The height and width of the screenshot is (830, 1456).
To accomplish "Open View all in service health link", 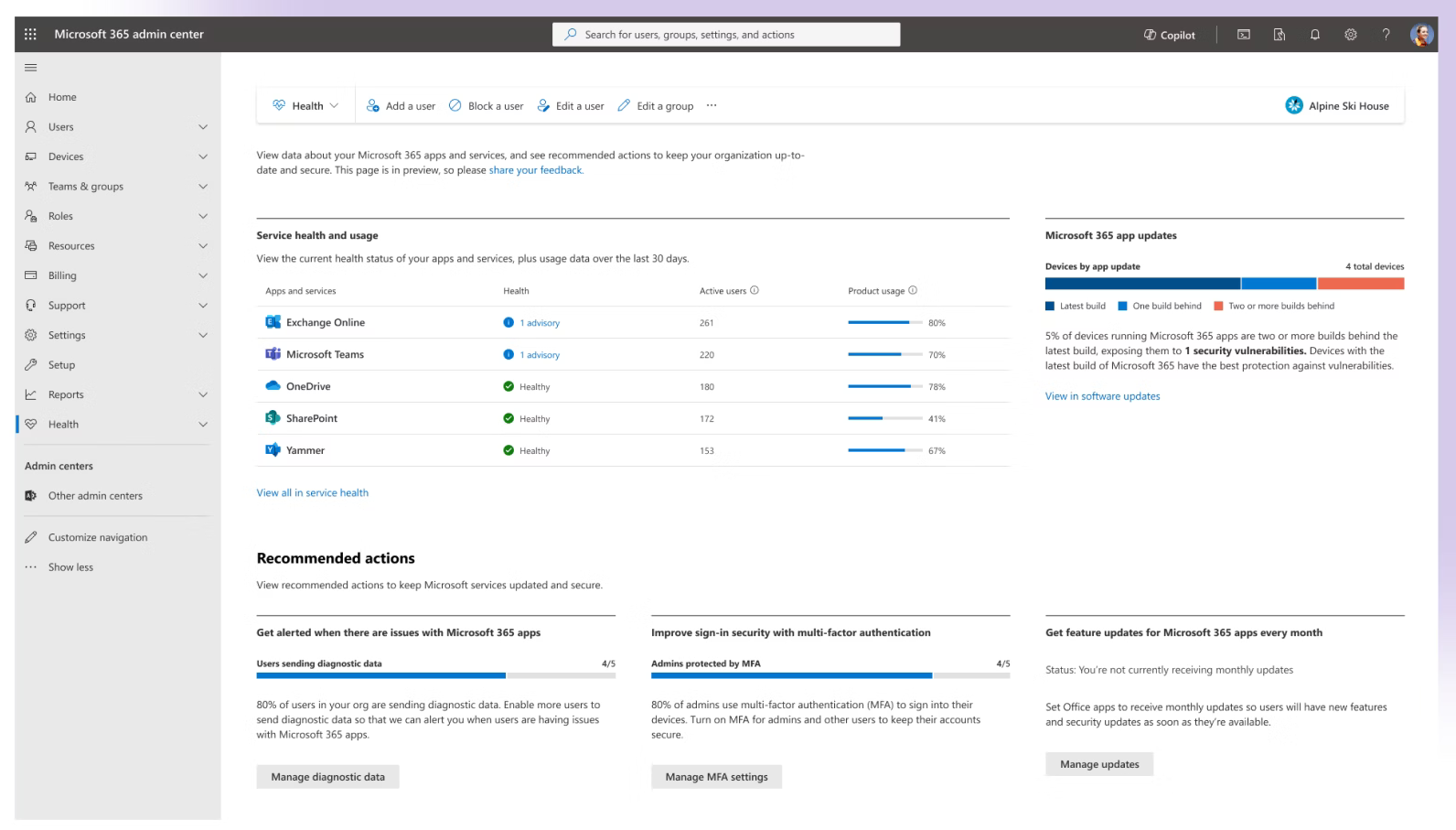I will (312, 492).
